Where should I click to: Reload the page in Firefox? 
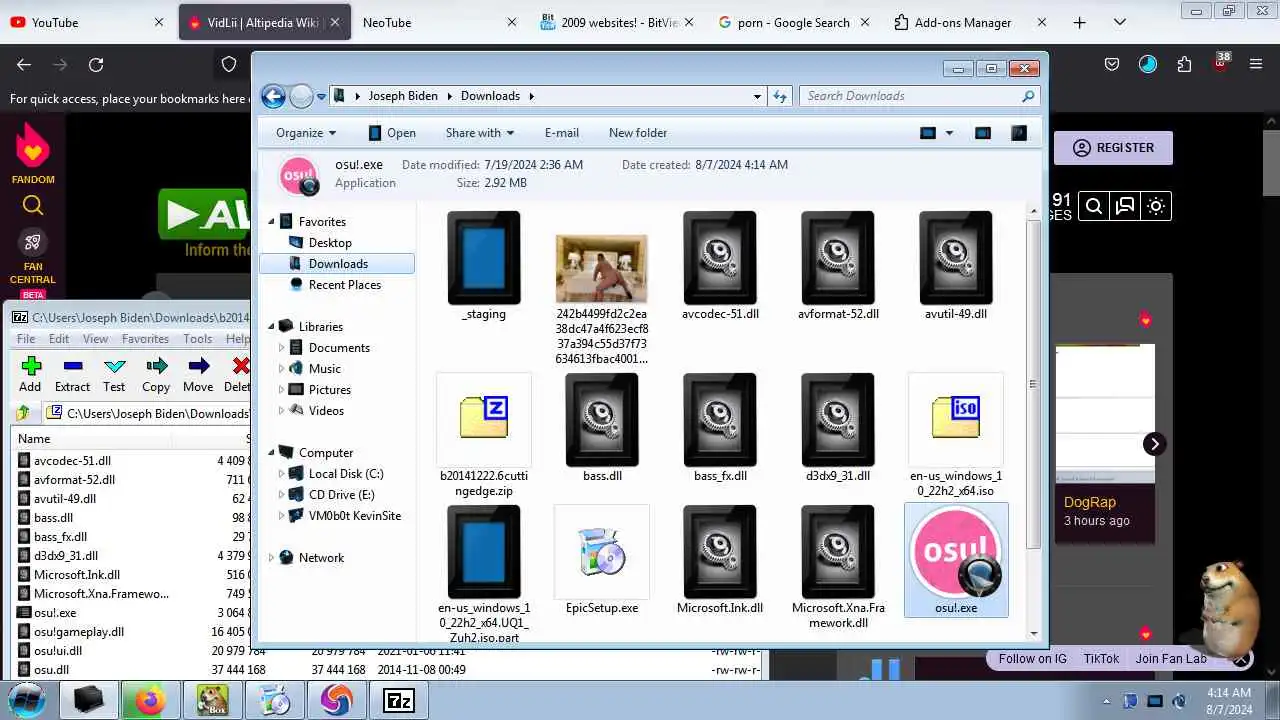pyautogui.click(x=96, y=64)
